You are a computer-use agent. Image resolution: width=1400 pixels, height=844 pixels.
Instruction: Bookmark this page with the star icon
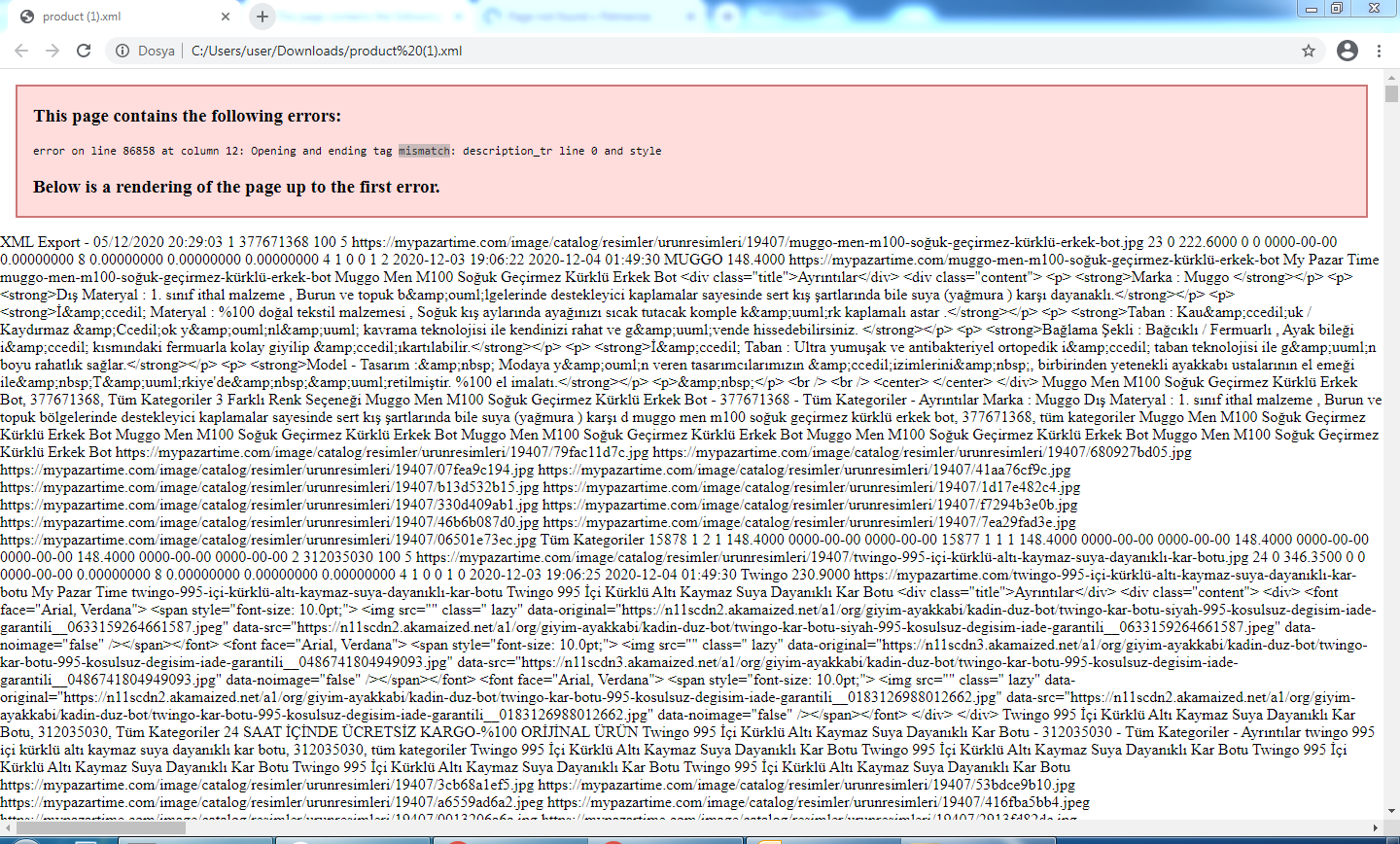coord(1309,51)
